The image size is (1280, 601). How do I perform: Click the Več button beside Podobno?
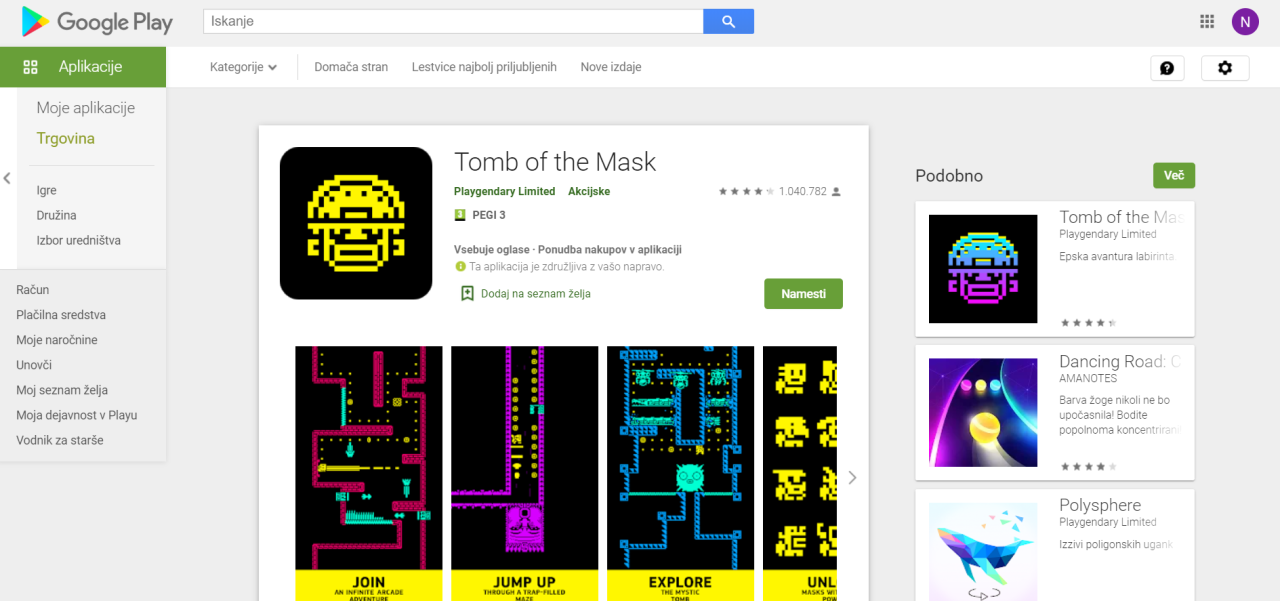pyautogui.click(x=1174, y=175)
